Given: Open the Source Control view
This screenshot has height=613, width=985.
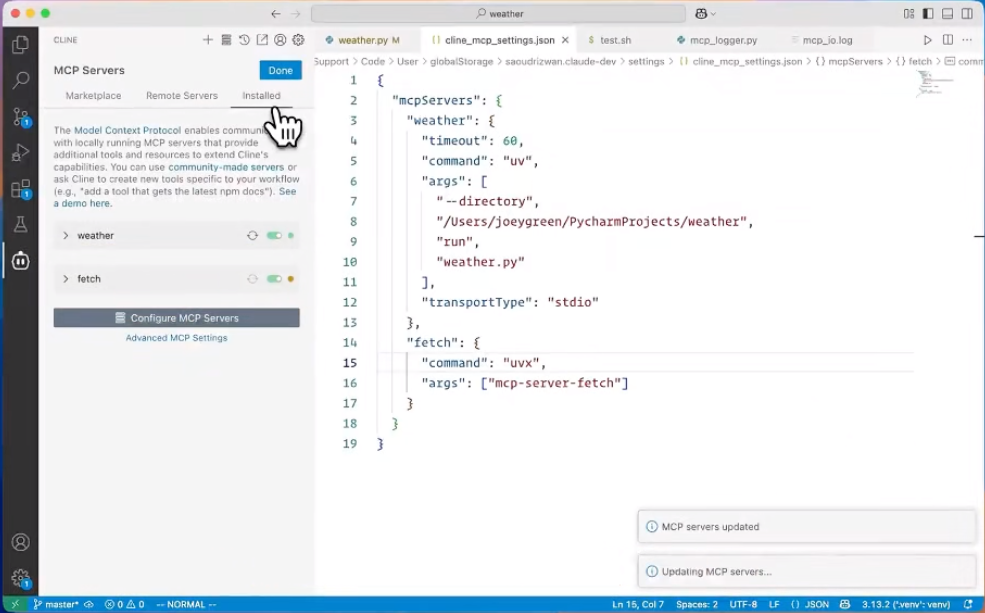Looking at the screenshot, I should coord(21,116).
